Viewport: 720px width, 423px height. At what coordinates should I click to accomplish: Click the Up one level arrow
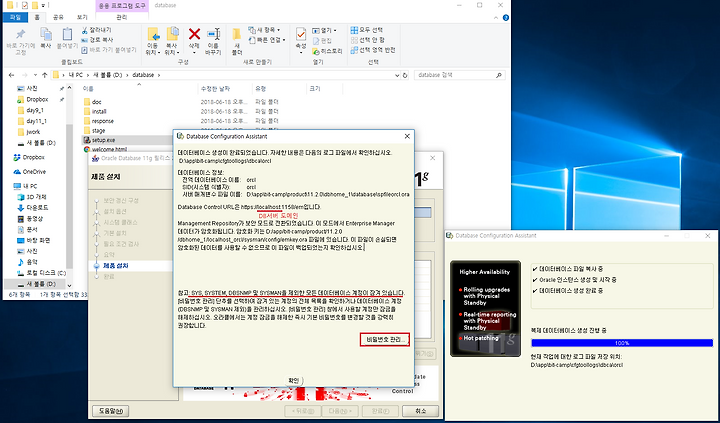click(45, 75)
